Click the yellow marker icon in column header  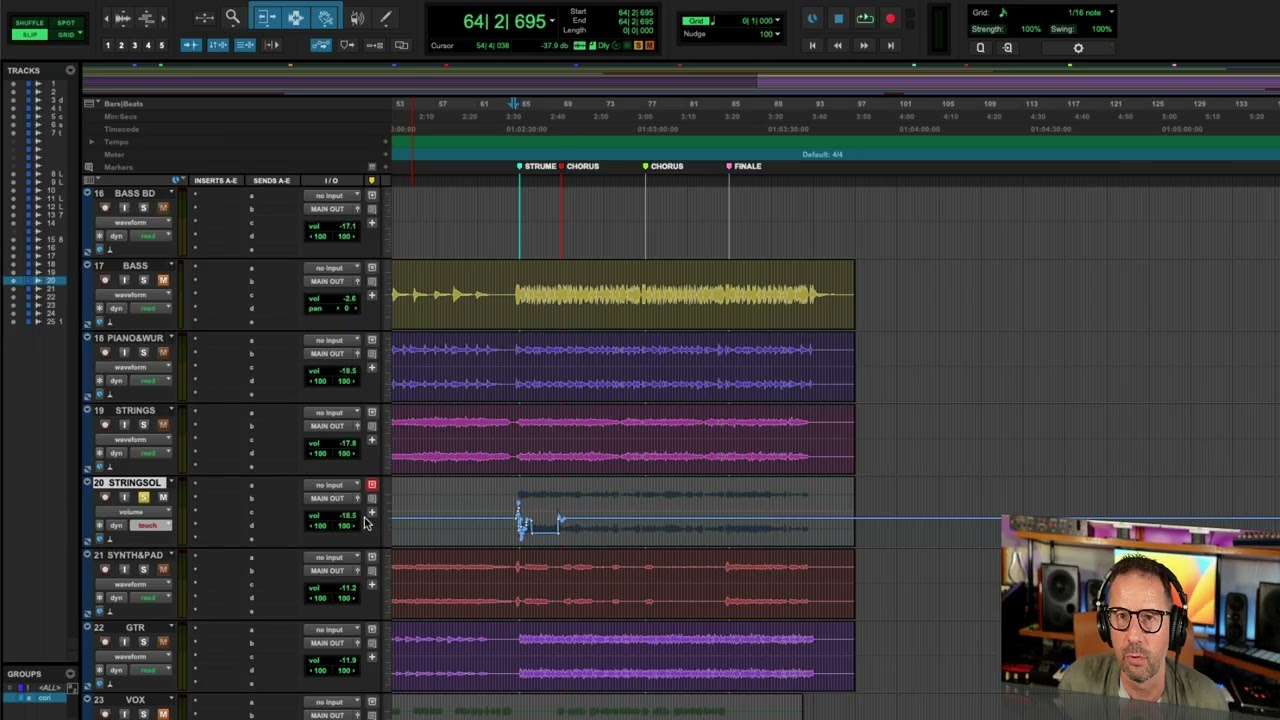point(372,181)
